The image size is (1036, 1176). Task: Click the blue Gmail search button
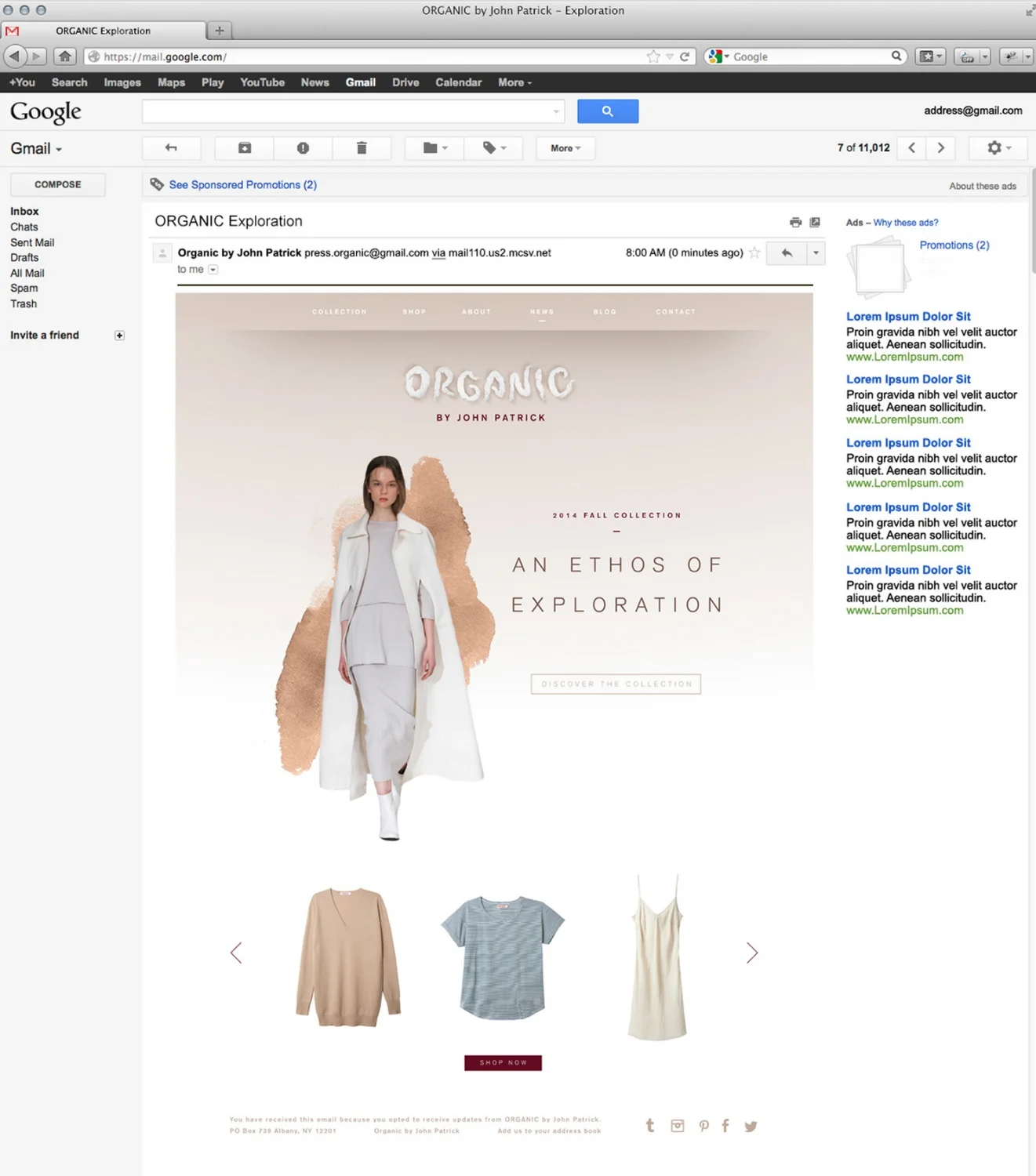click(608, 111)
